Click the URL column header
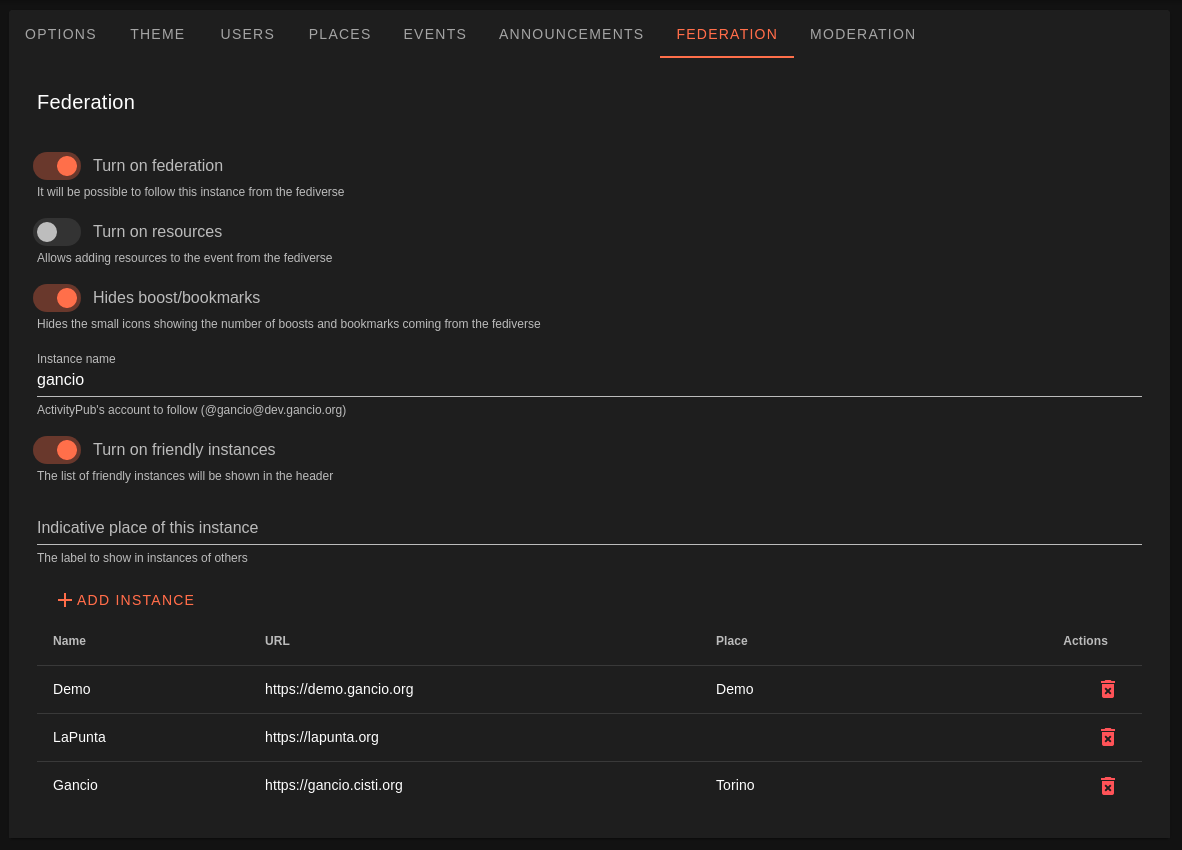 [277, 641]
